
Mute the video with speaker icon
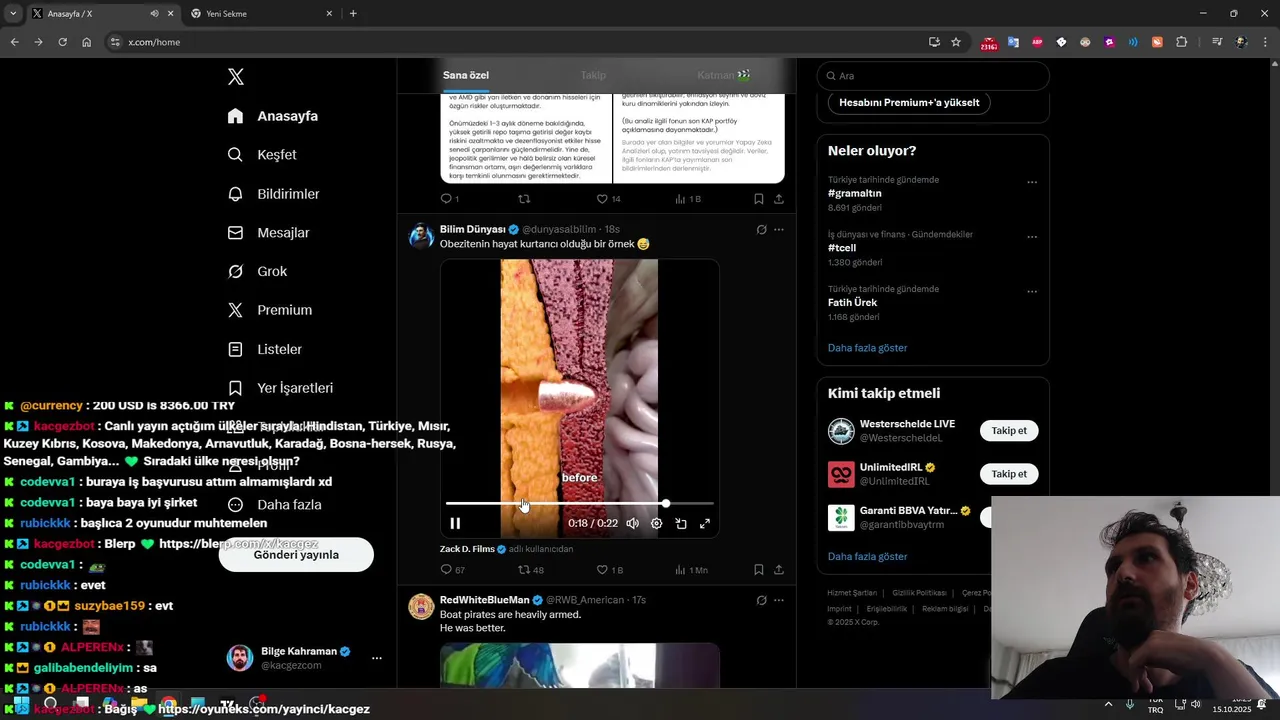(x=632, y=523)
